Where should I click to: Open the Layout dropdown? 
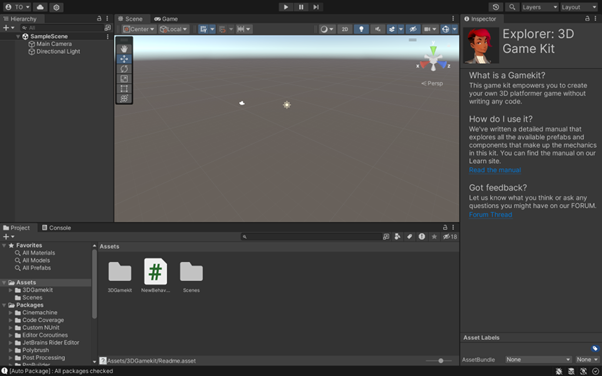point(579,7)
